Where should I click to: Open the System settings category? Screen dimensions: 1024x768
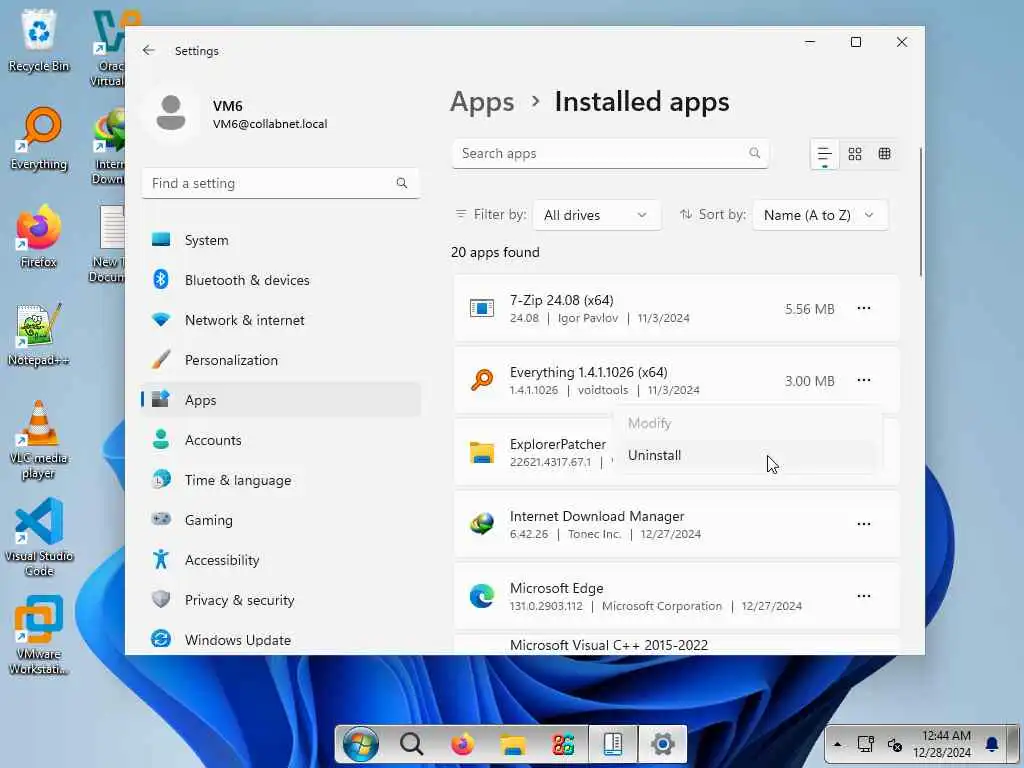281,240
